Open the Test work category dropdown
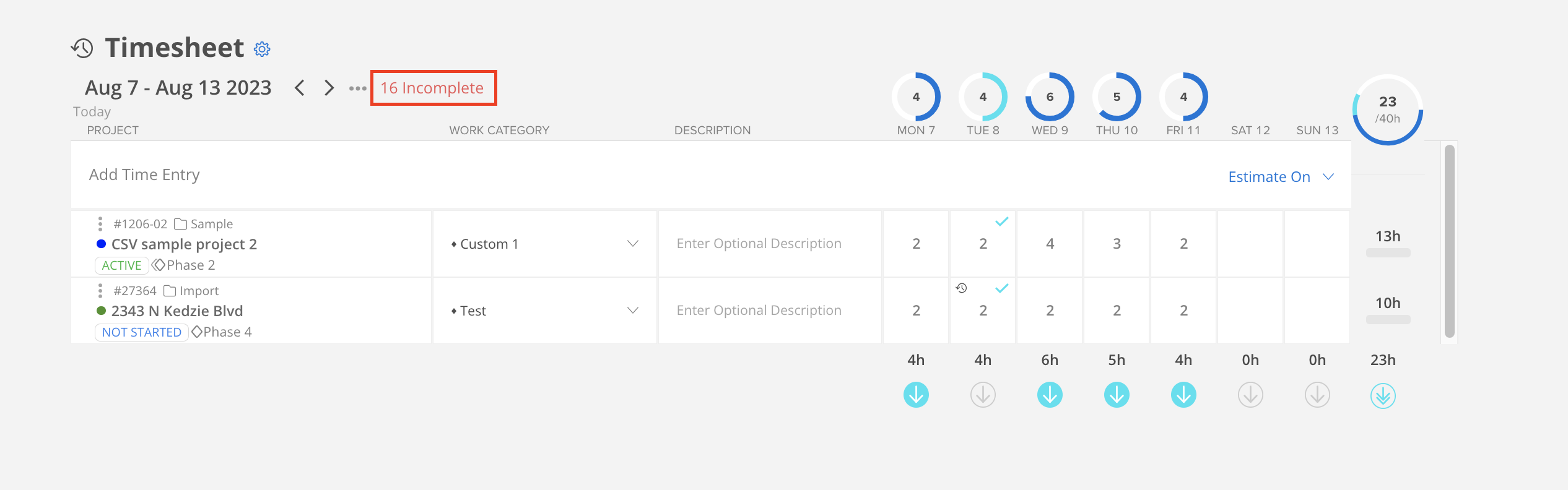Image resolution: width=1568 pixels, height=490 pixels. tap(632, 310)
